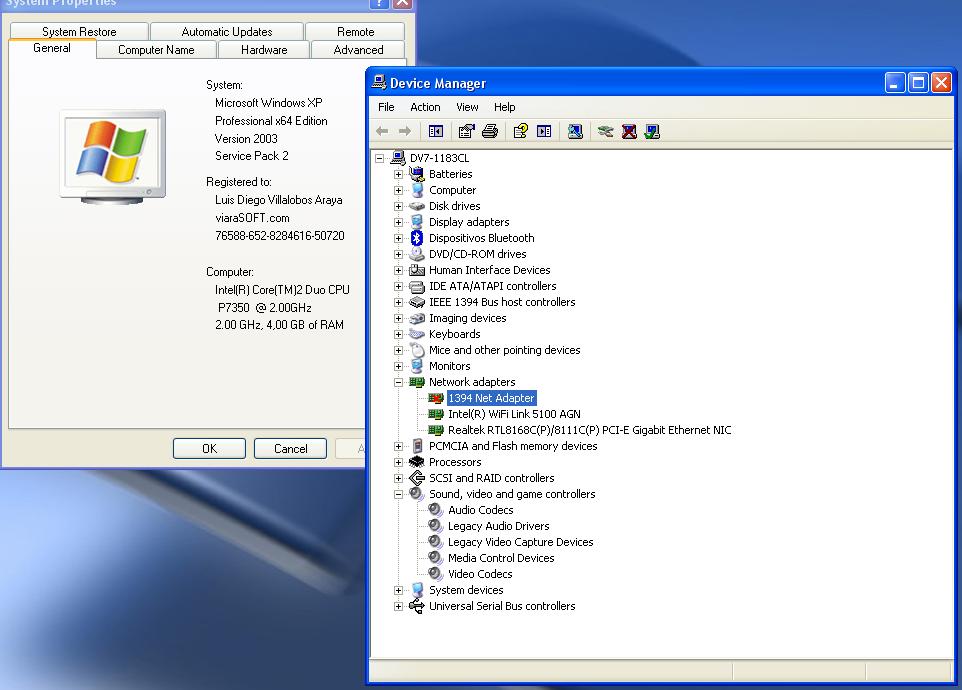
Task: Select the Disk drives category icon
Action: click(417, 206)
